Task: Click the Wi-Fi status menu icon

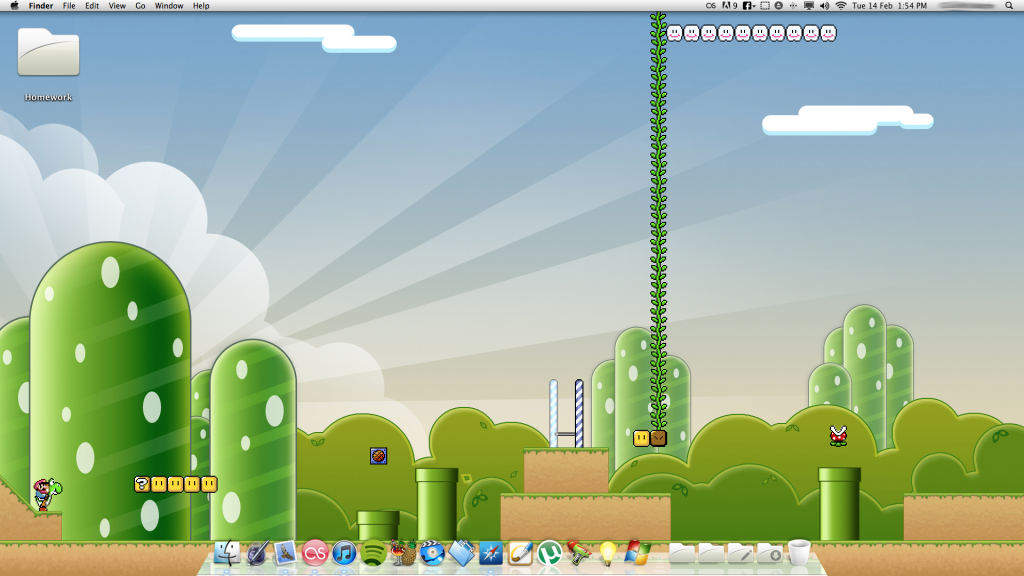Action: (x=840, y=6)
